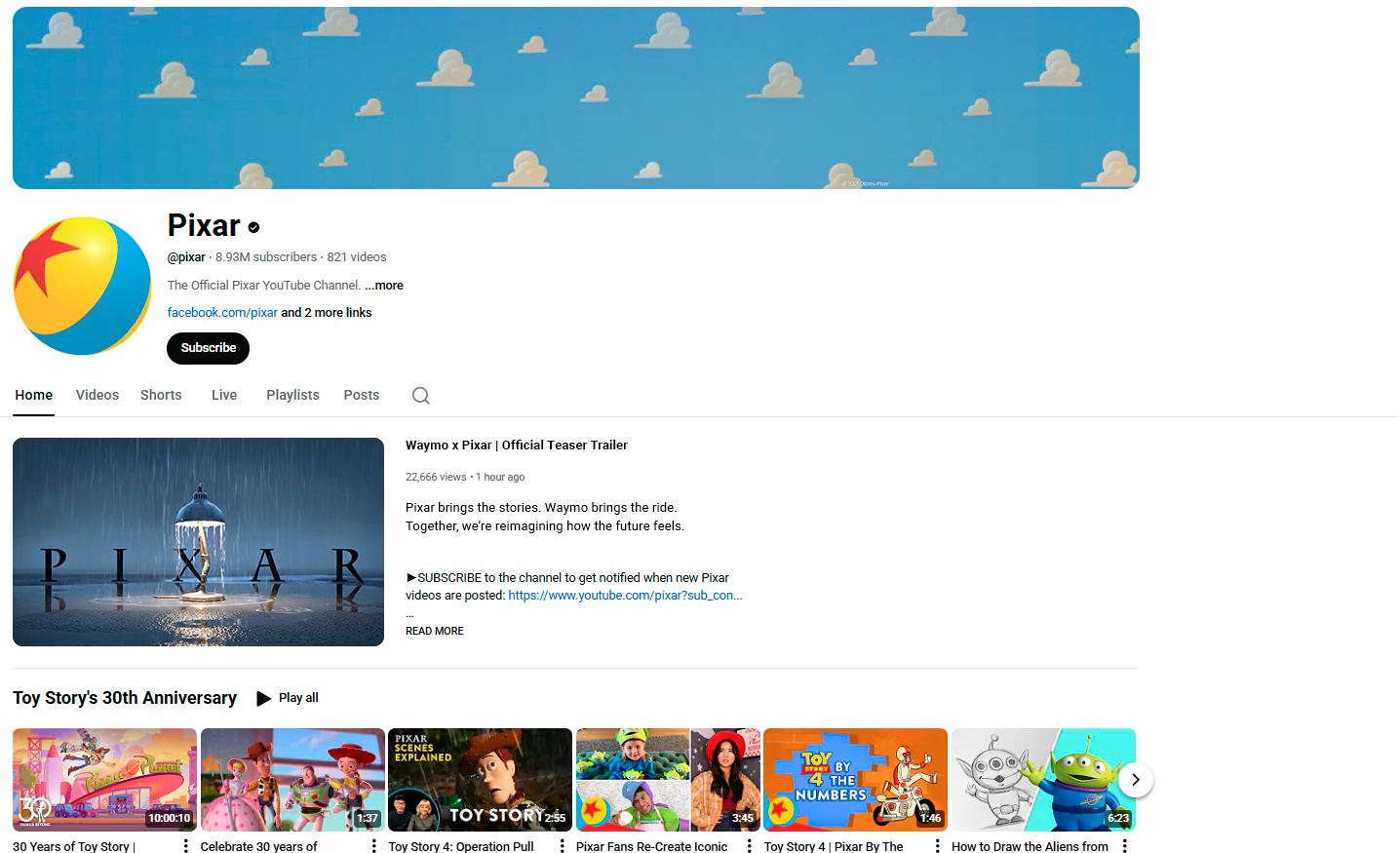Open 'Toy Story 4: Operation Pull' title

pyautogui.click(x=461, y=846)
